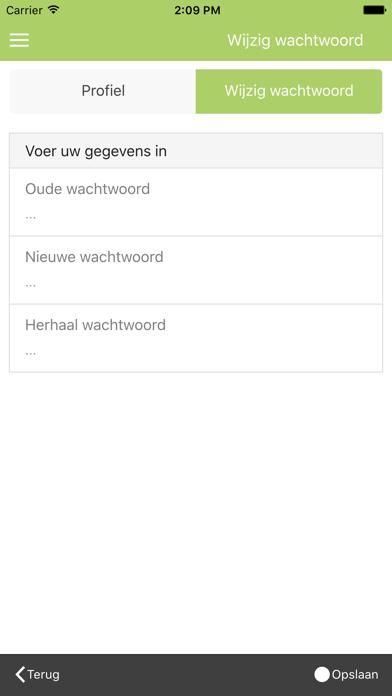Viewport: 392px width, 696px height.
Task: Save changes with the Opslaan label
Action: [355, 675]
